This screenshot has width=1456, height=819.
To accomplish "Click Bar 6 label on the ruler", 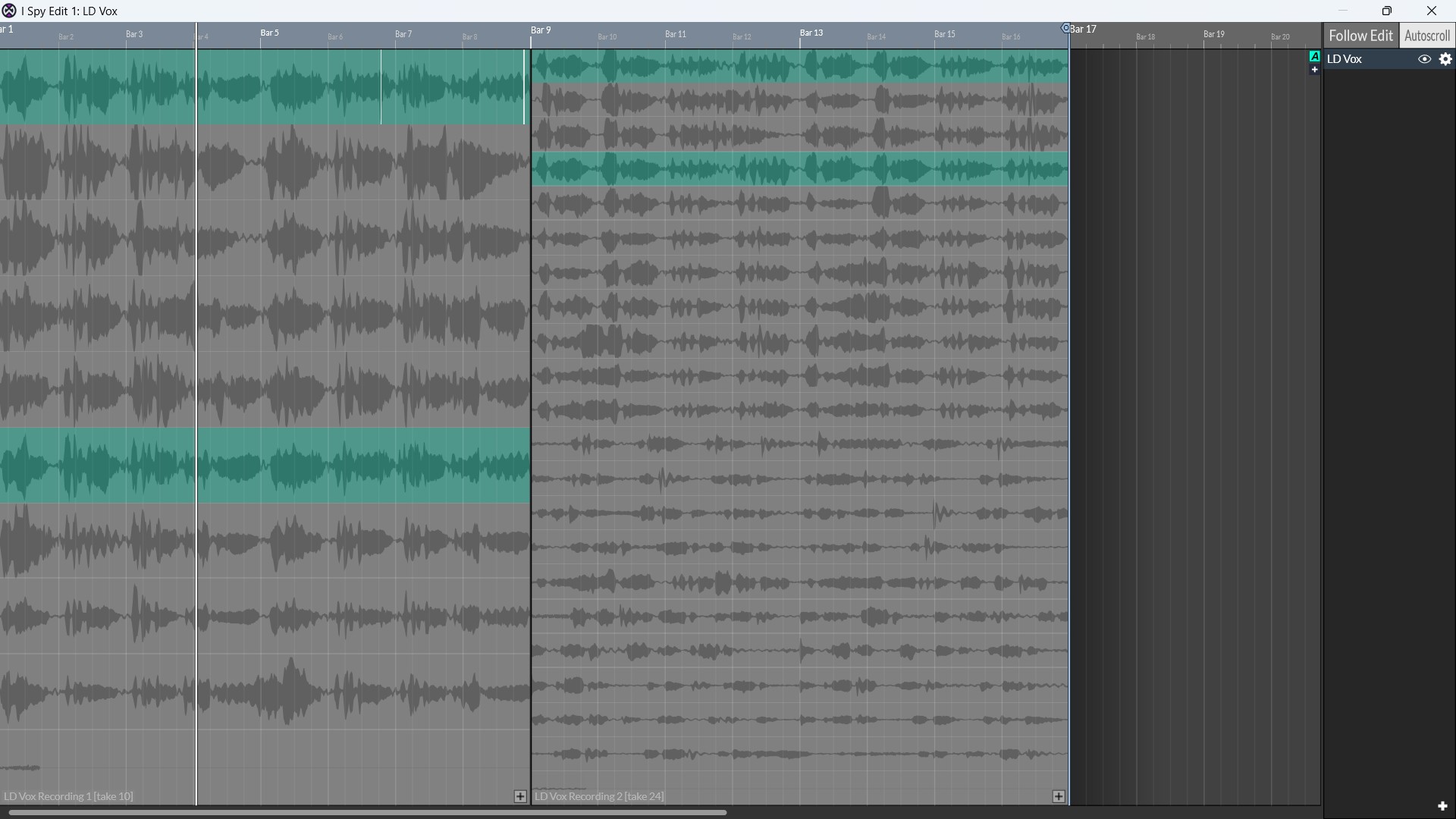I will (335, 36).
